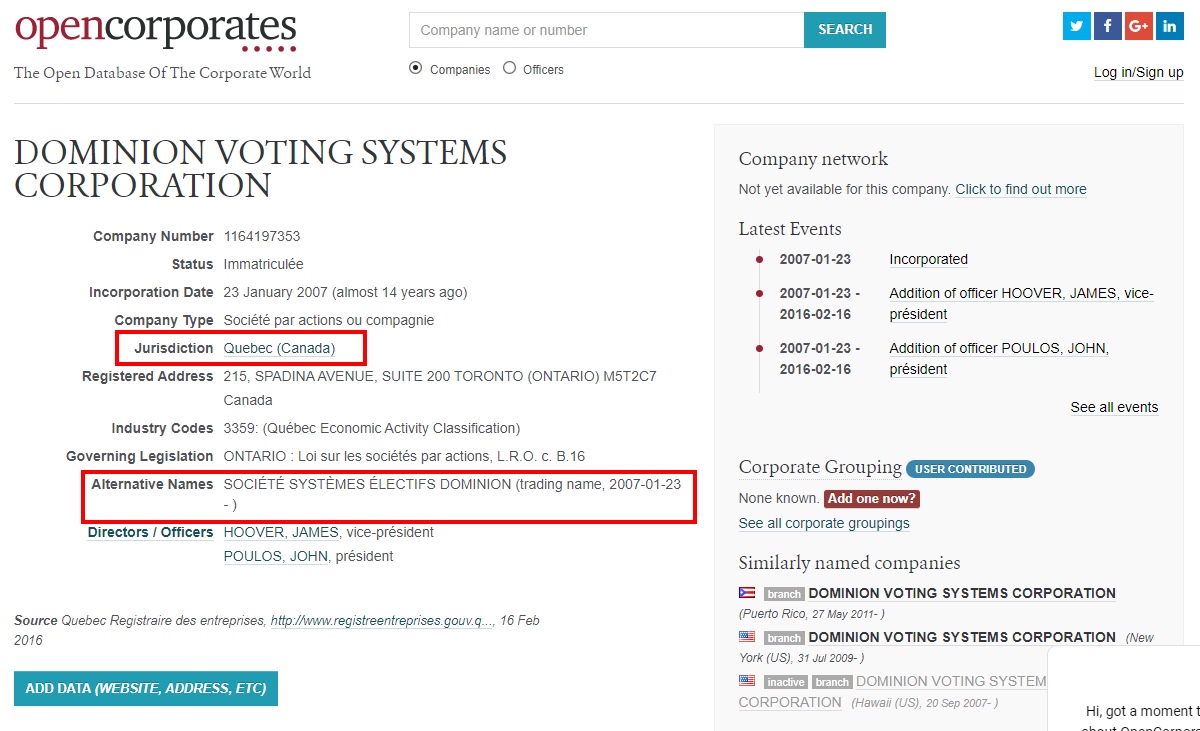Screen dimensions: 1200x731
Task: Click the 215, SPADINA AVENUE registered address
Action: coord(440,388)
